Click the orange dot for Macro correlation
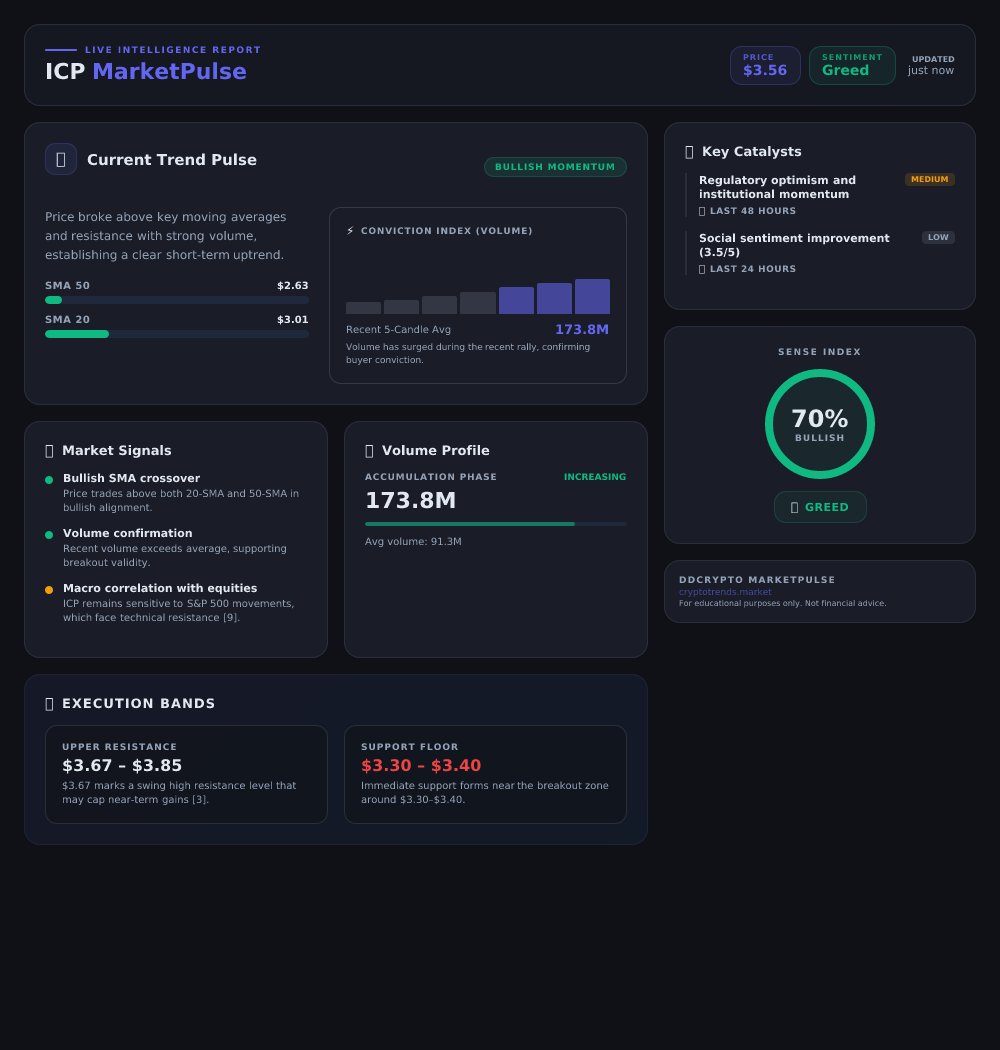 point(49,589)
